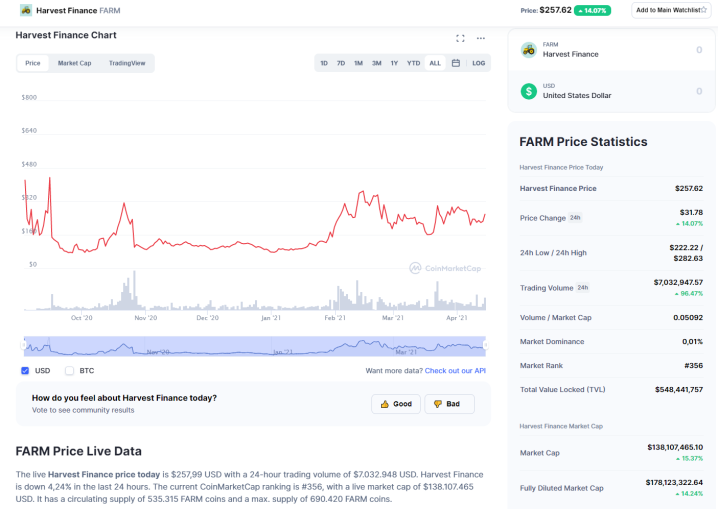This screenshot has height=509, width=718.
Task: Click the blue range navigator area
Action: [x=255, y=346]
